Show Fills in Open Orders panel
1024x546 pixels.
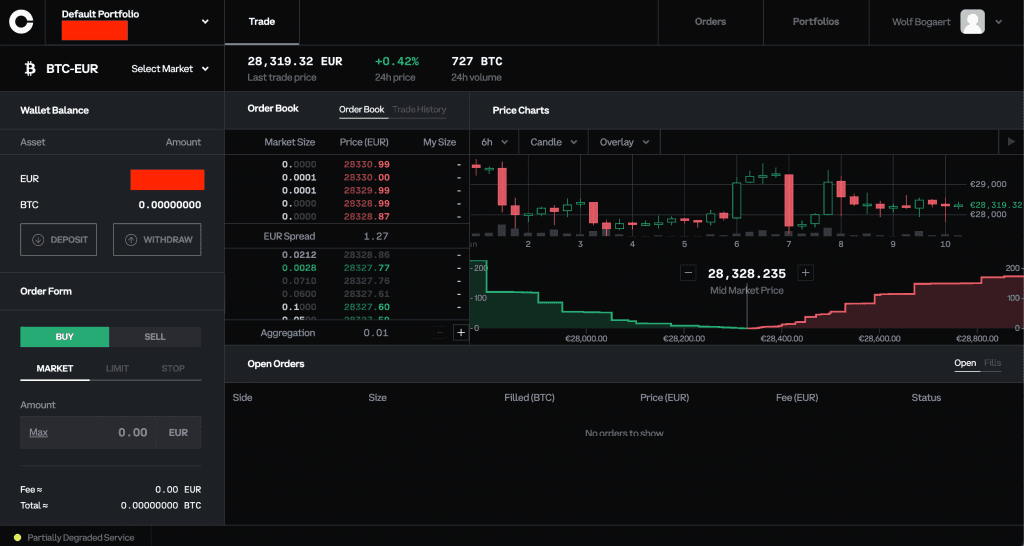992,363
